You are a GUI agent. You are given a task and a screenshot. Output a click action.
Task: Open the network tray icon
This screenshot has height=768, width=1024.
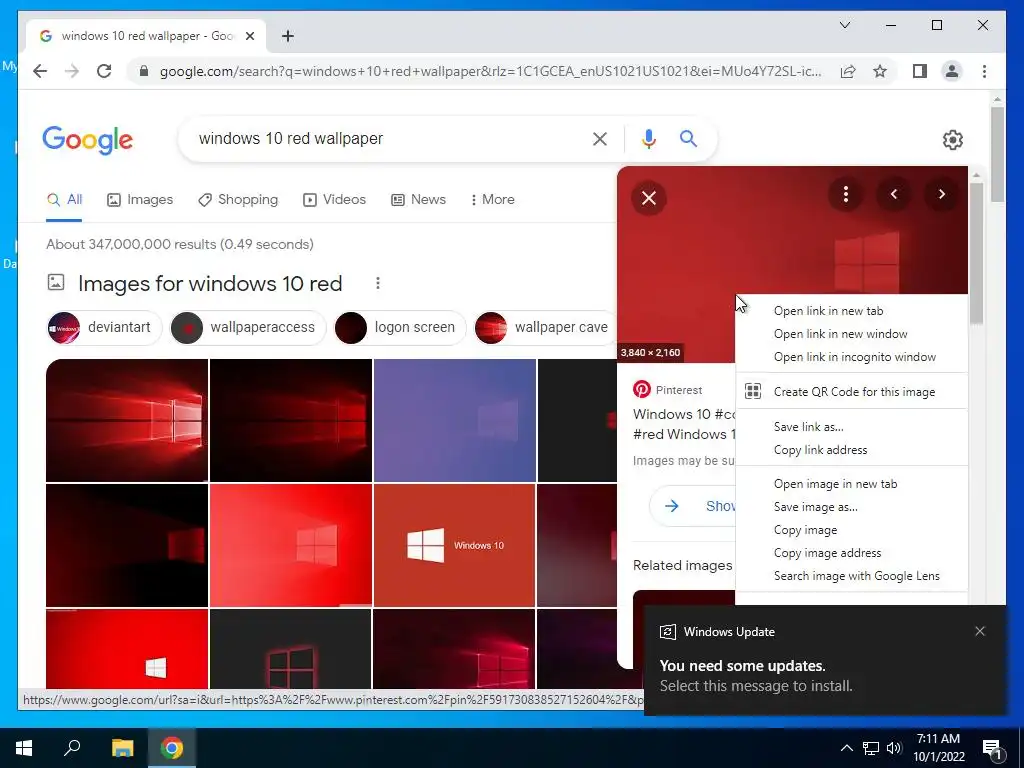tap(871, 748)
